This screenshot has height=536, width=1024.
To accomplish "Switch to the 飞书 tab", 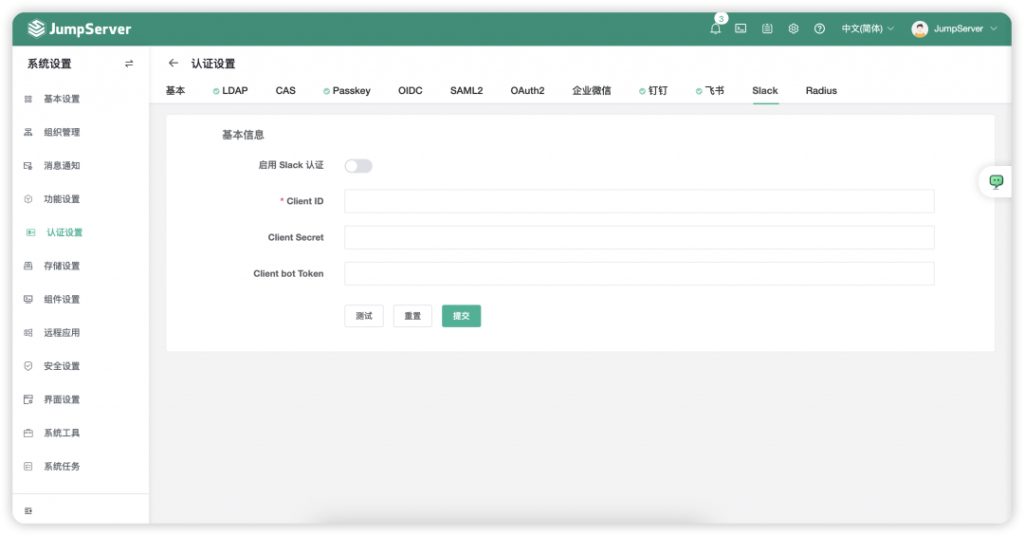I will click(x=710, y=91).
